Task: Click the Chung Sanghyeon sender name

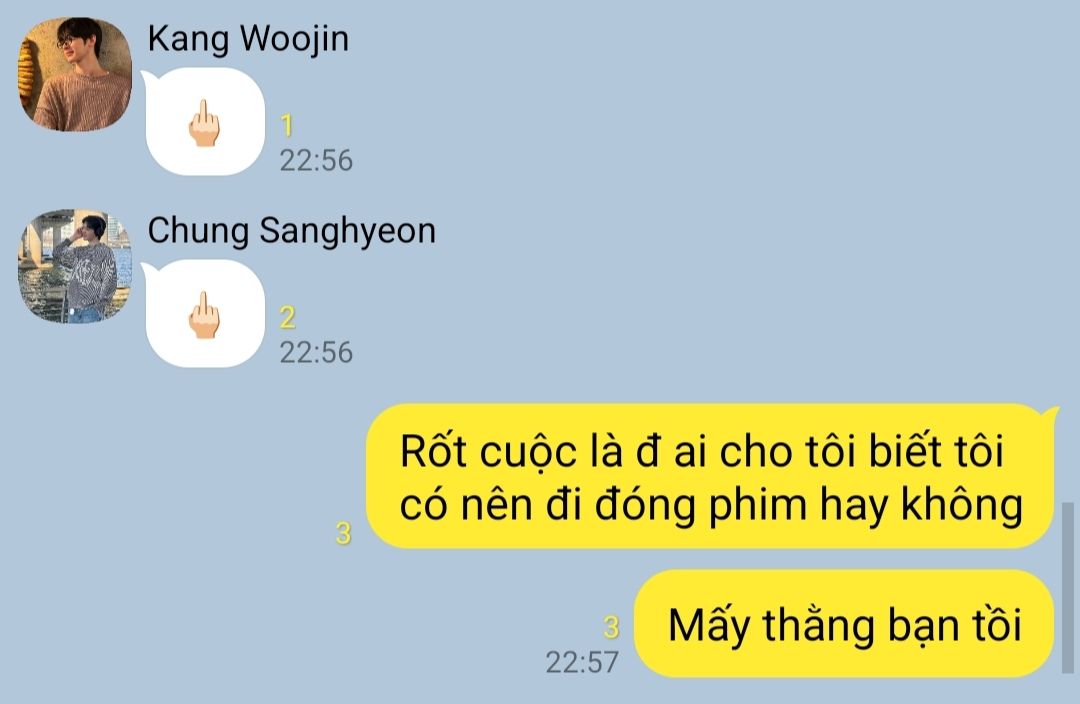Action: coord(291,231)
